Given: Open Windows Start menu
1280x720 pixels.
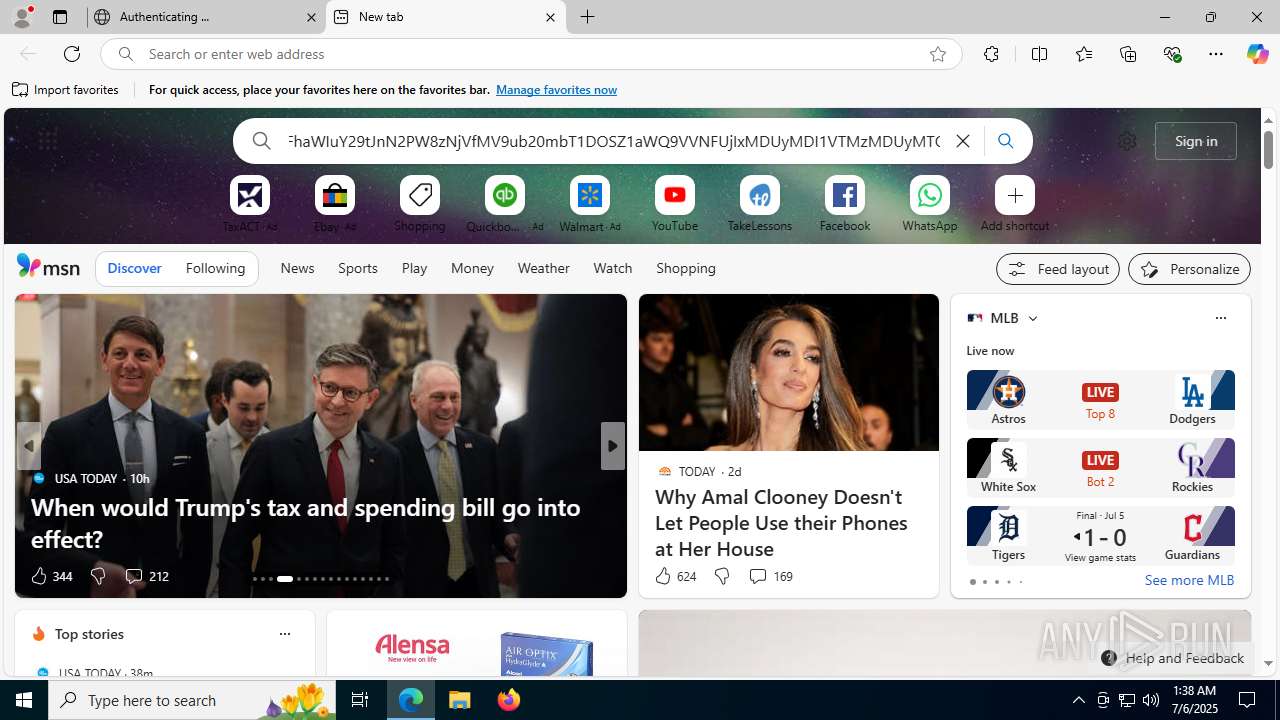Looking at the screenshot, I should click(x=24, y=700).
